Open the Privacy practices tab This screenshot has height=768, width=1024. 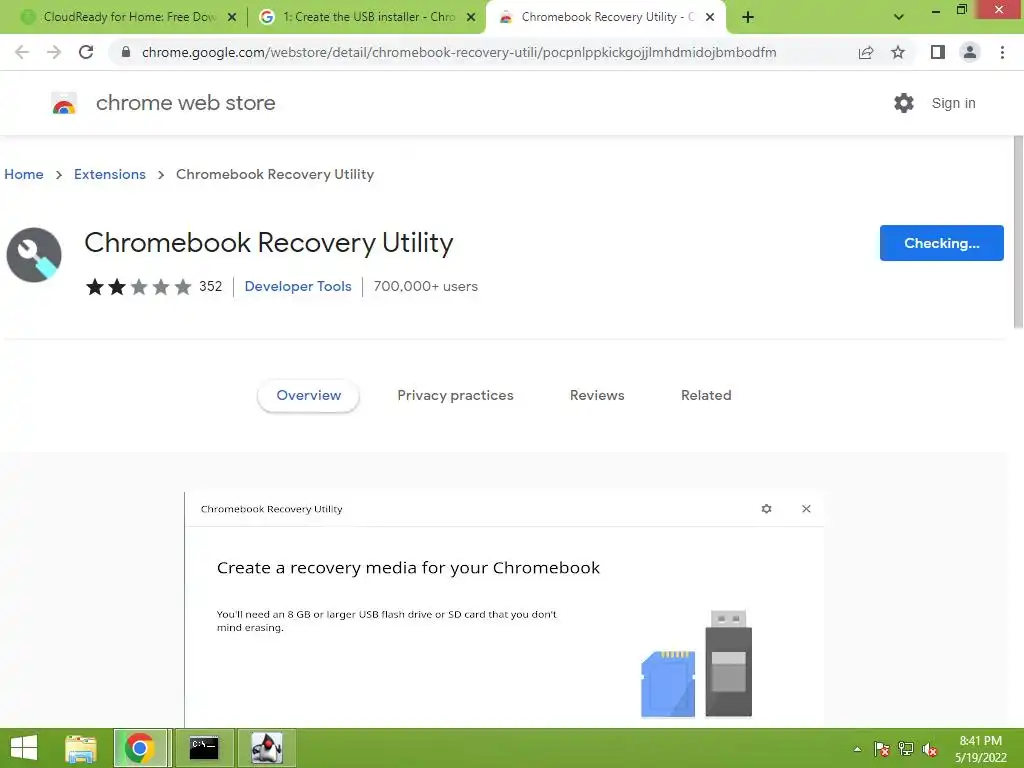click(x=455, y=395)
